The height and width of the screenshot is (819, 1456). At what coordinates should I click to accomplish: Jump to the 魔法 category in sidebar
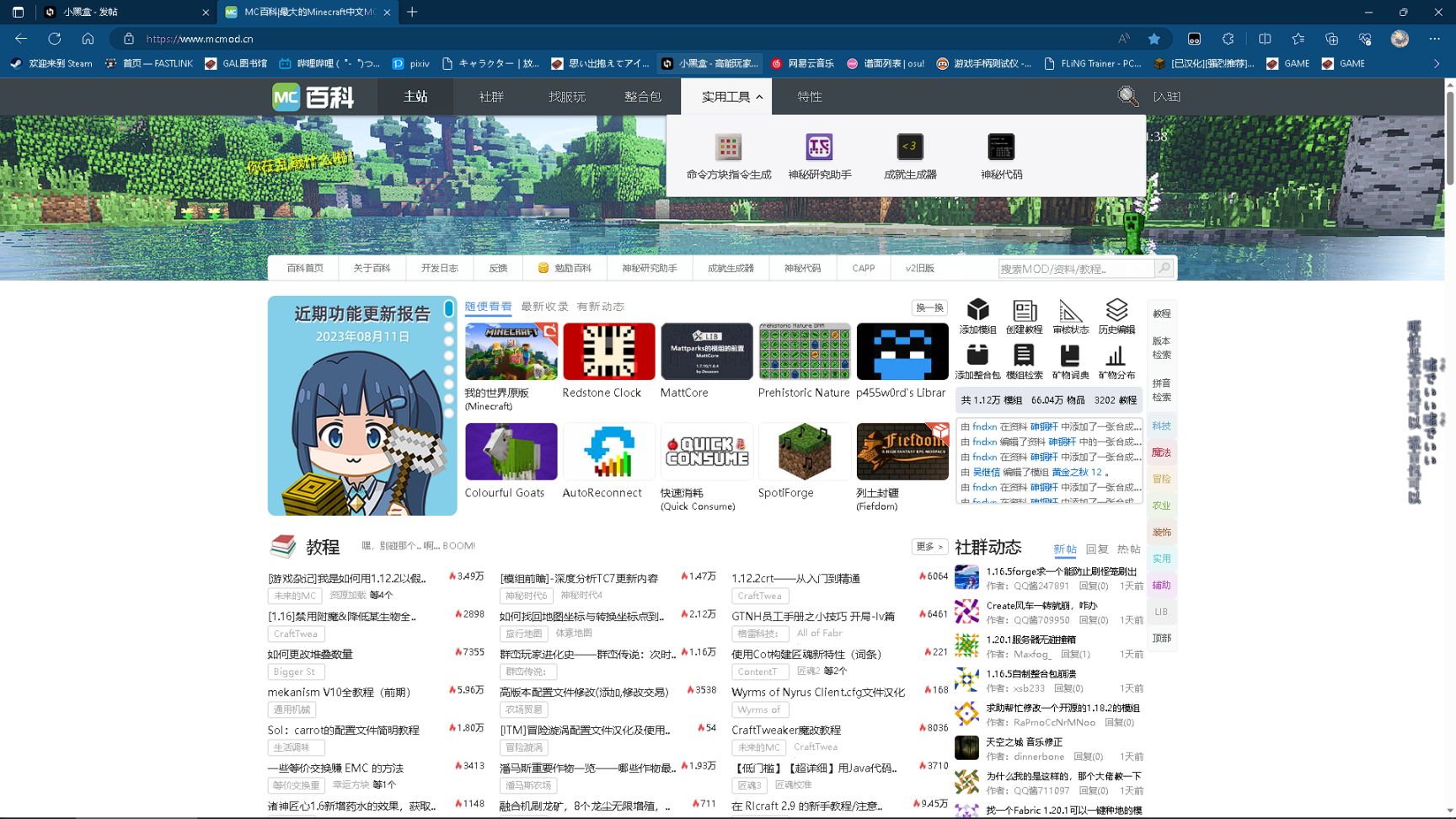(x=1162, y=452)
